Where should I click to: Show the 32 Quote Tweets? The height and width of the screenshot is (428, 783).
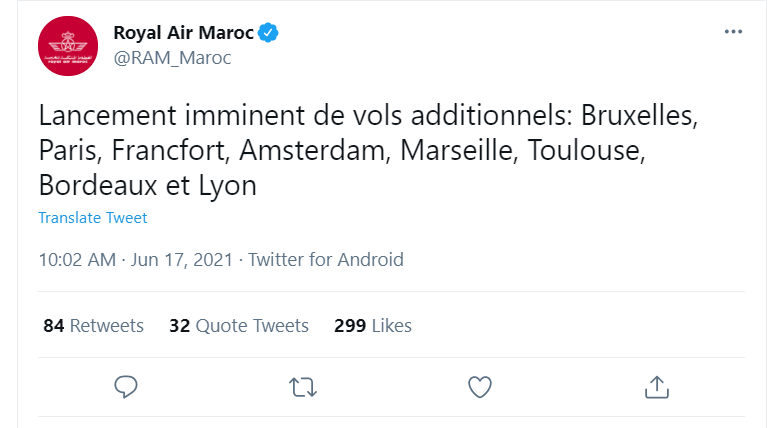pyautogui.click(x=239, y=326)
